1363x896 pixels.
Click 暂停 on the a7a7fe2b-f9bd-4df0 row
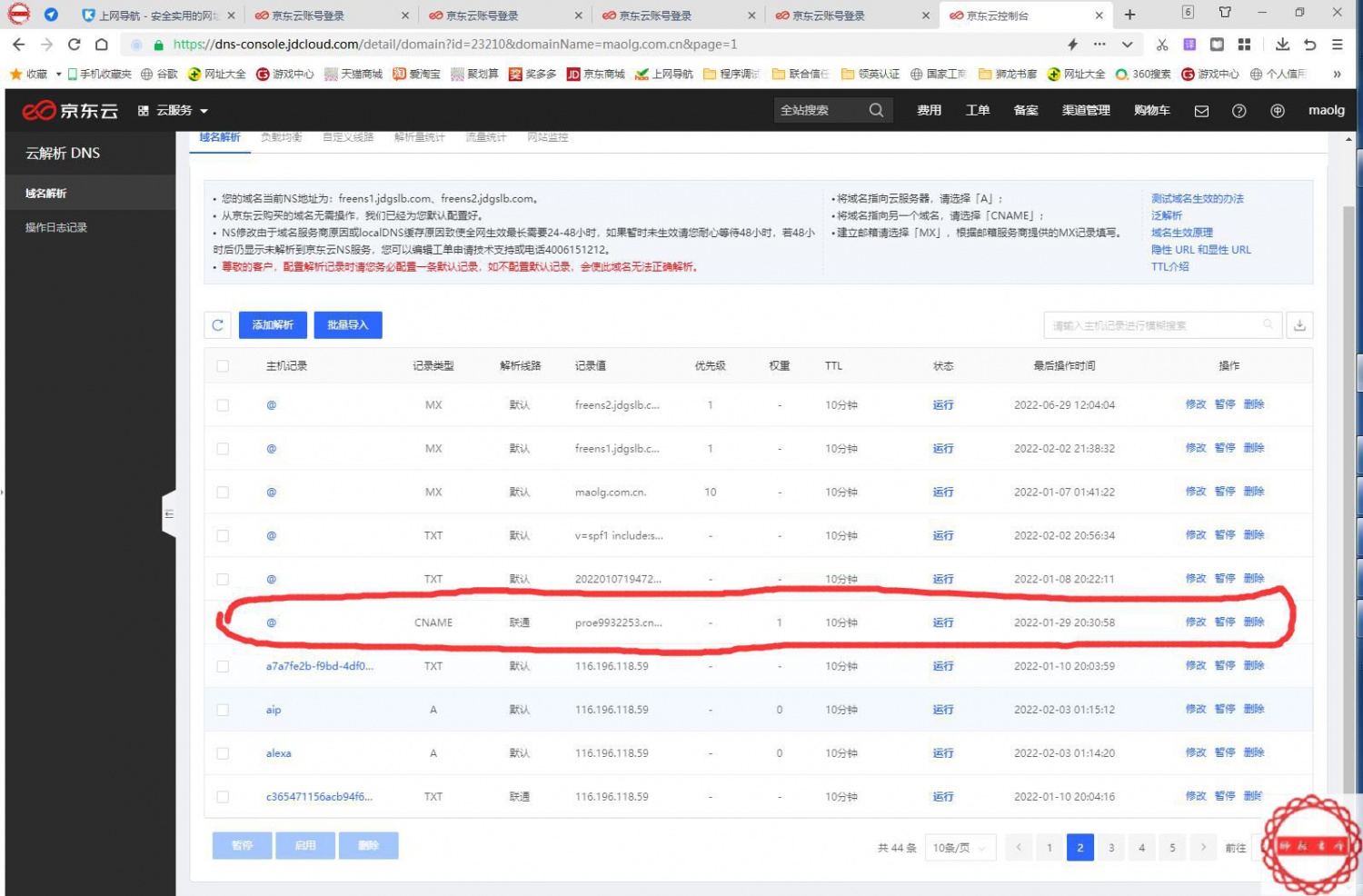tap(1225, 666)
